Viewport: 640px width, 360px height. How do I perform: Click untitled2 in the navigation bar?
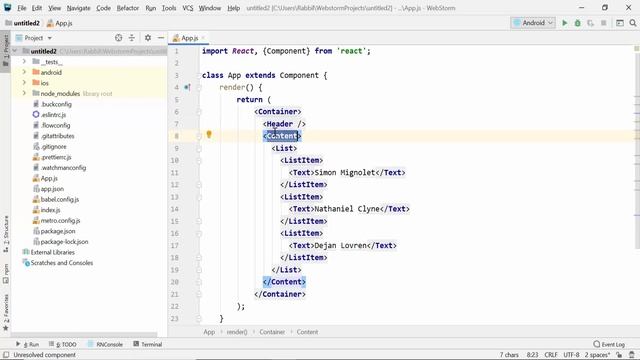click(22, 23)
